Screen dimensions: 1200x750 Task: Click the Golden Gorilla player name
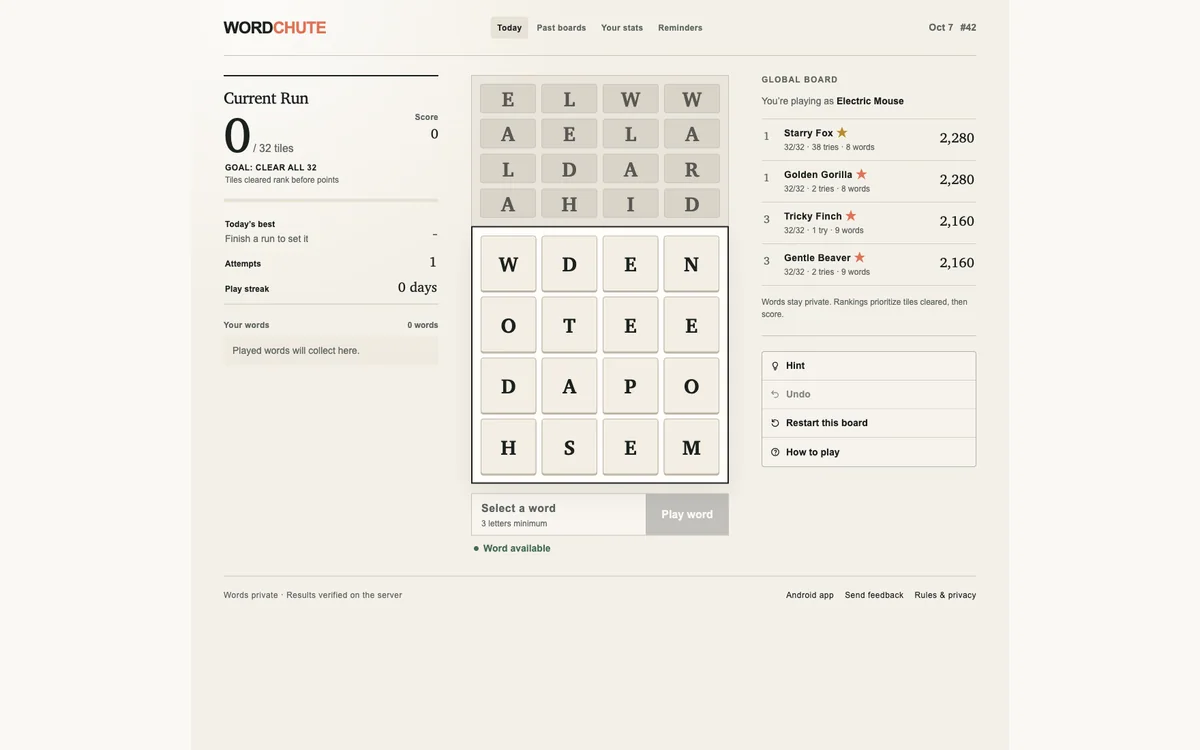pos(818,175)
